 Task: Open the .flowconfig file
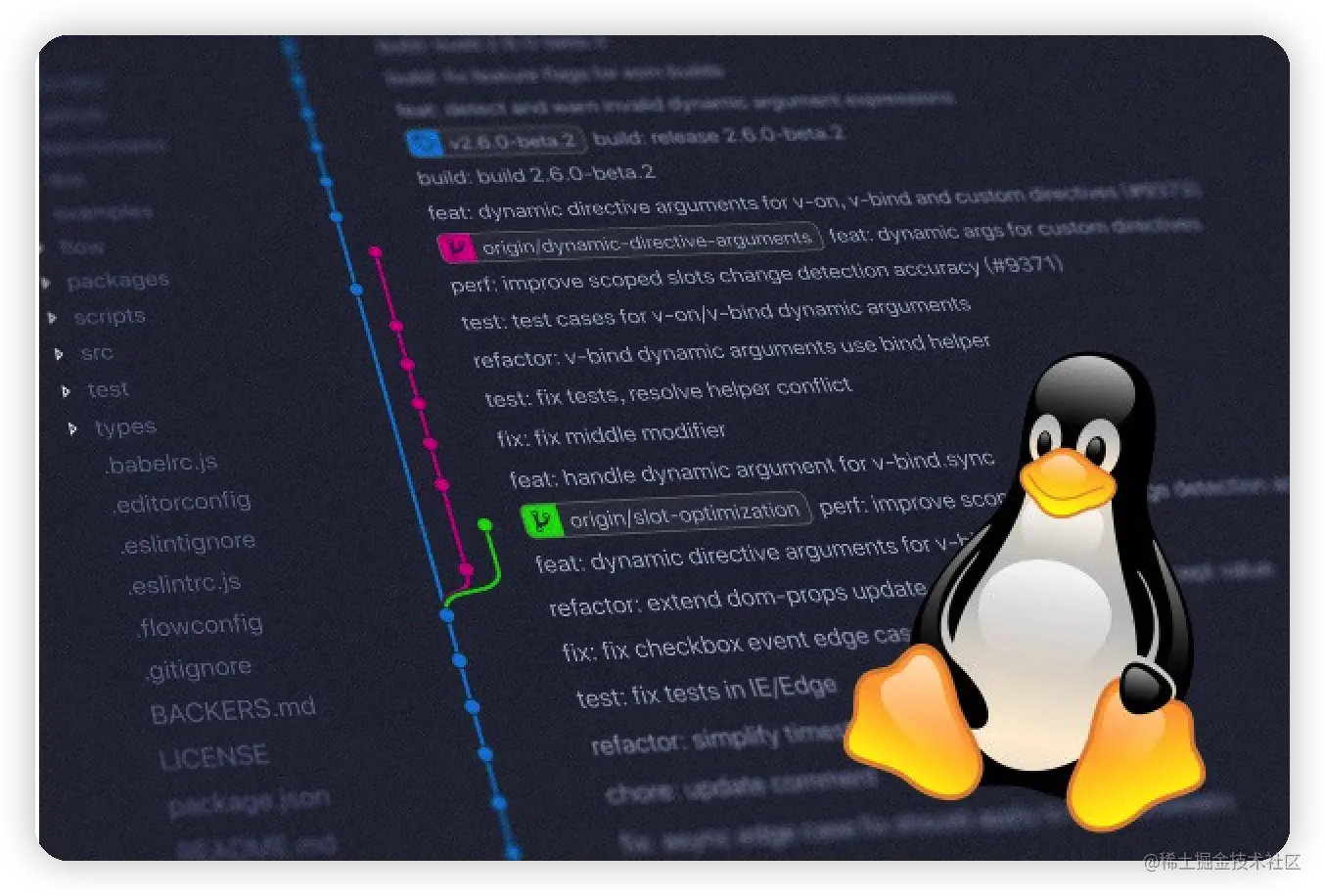click(201, 625)
